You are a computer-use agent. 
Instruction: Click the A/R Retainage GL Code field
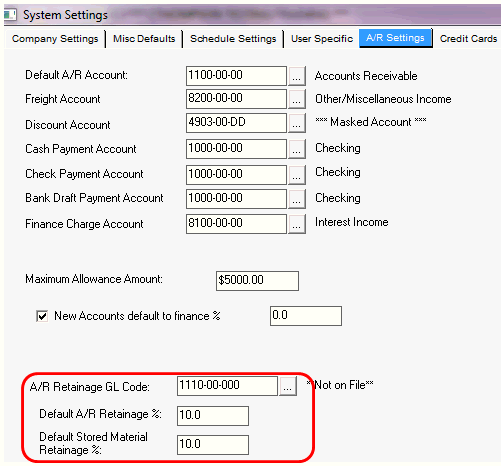tap(227, 386)
